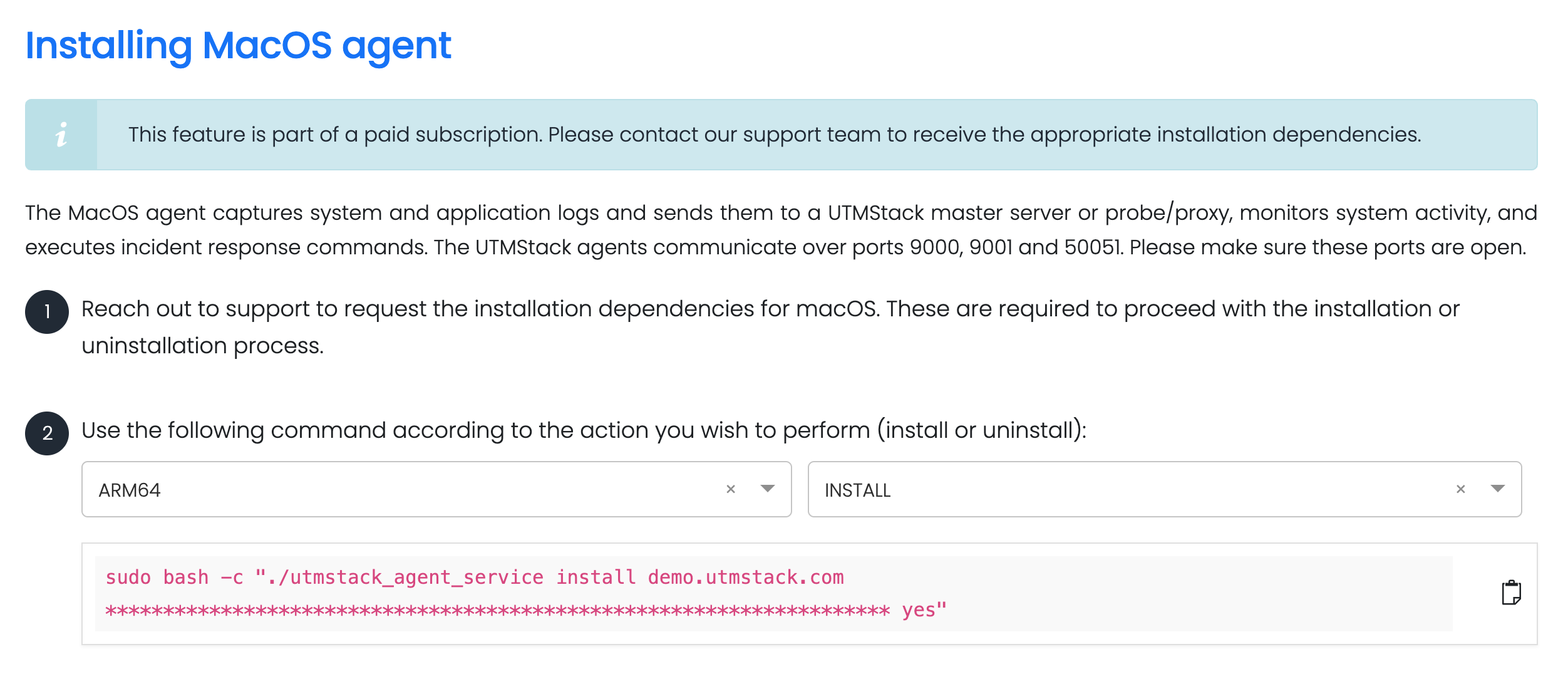
Task: Expand the INSTALL action dropdown arrow
Action: click(x=1497, y=489)
